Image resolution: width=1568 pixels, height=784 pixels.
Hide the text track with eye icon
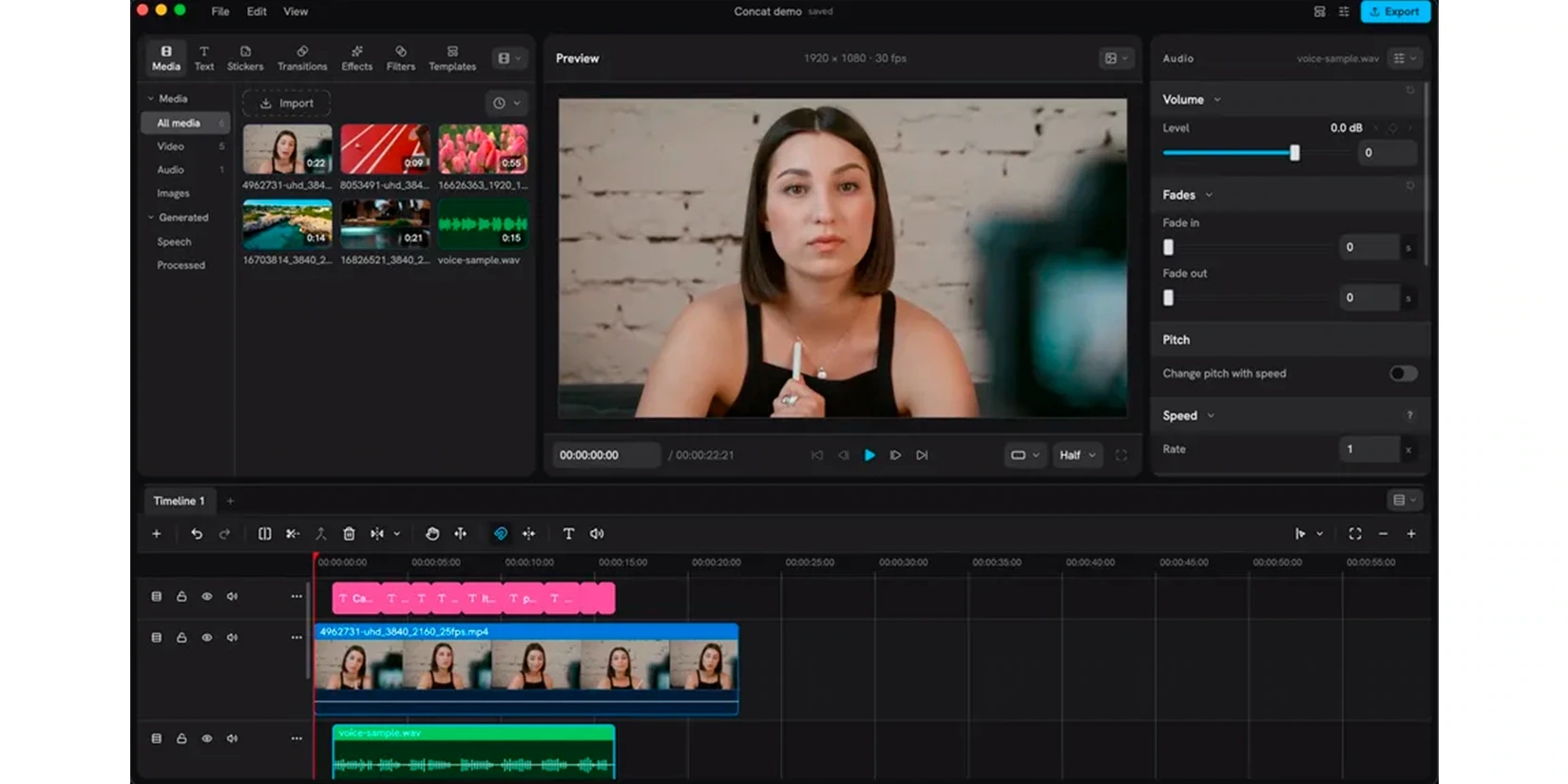point(207,597)
